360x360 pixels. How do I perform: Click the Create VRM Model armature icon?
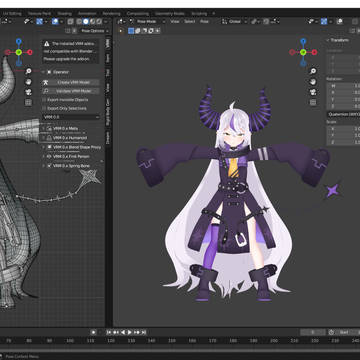(46, 82)
